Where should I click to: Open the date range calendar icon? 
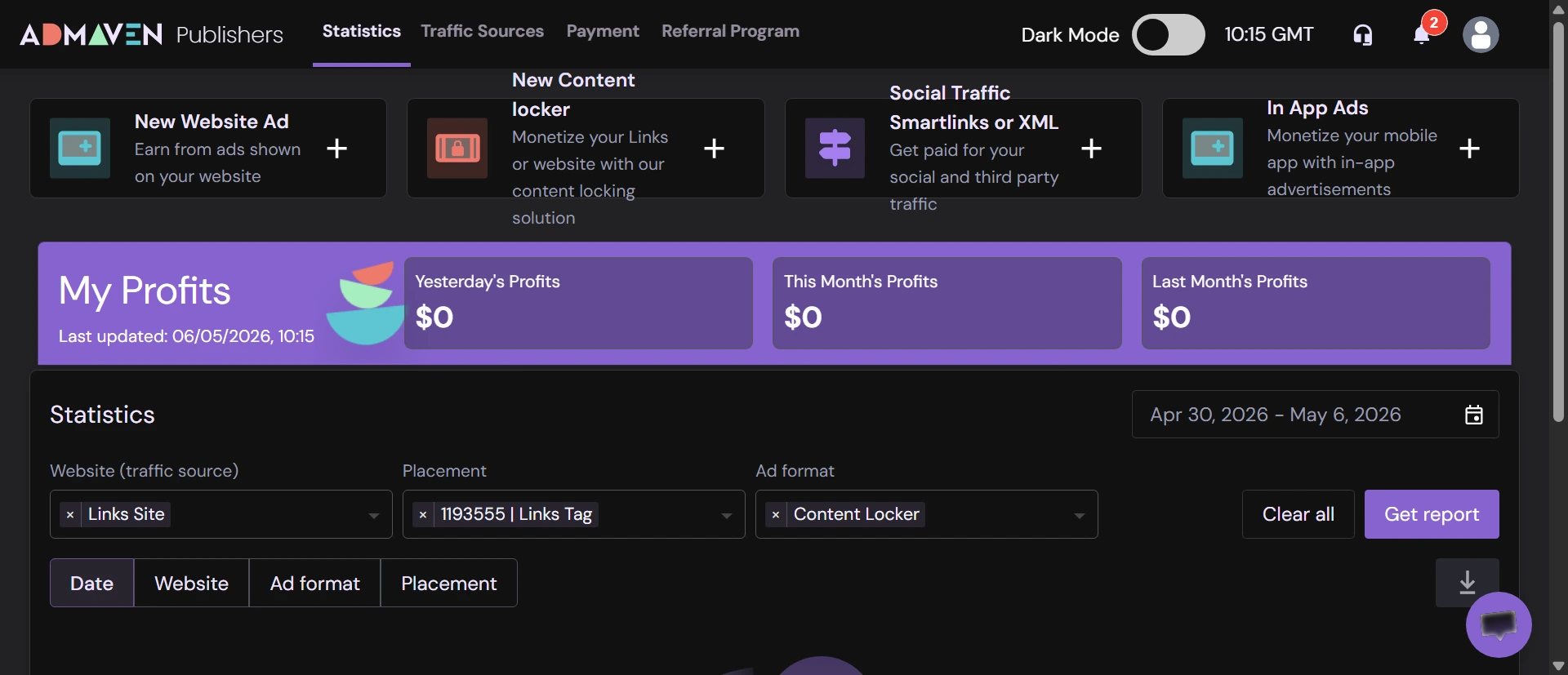(x=1474, y=415)
